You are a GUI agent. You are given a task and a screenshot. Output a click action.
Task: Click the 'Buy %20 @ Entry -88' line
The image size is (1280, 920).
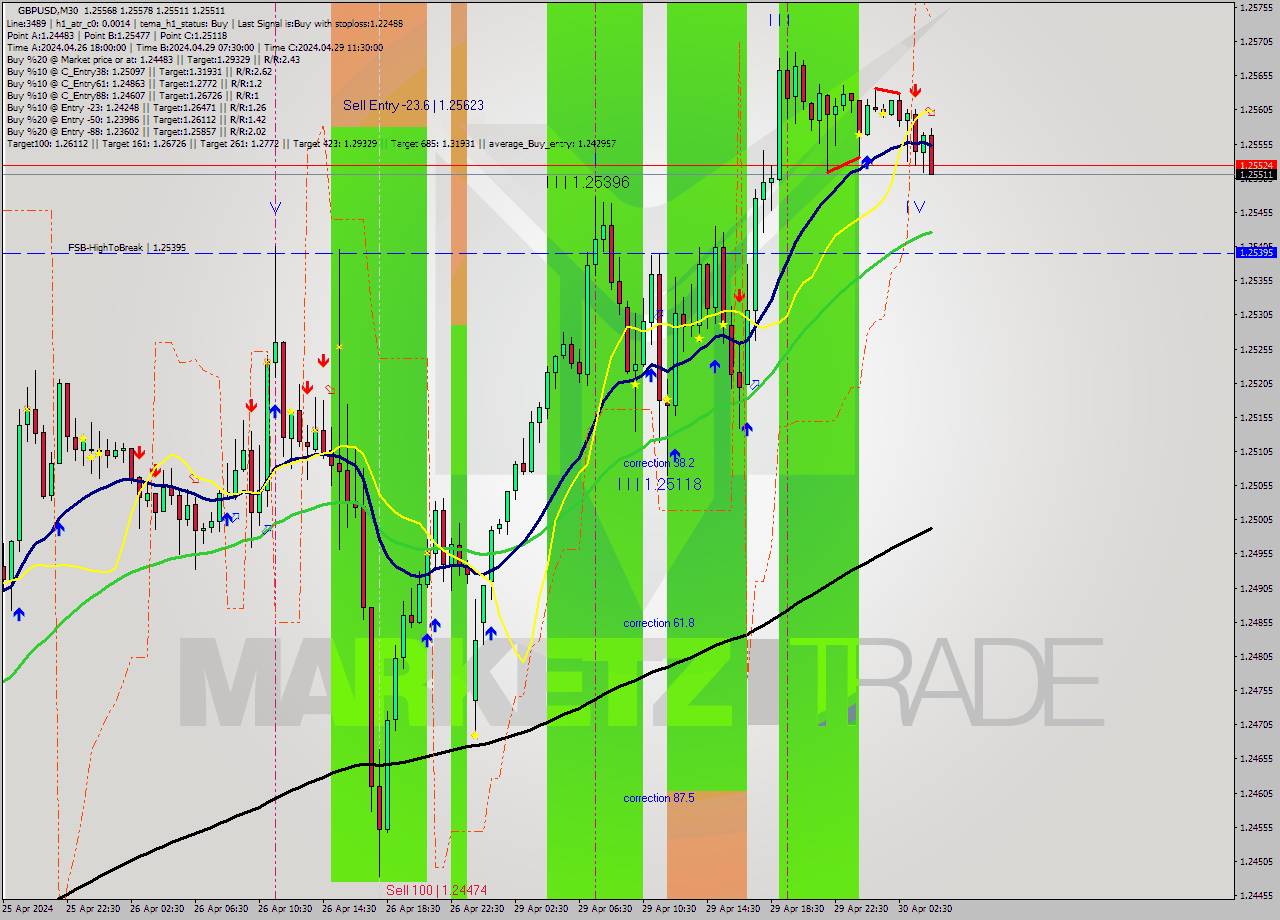pos(136,131)
